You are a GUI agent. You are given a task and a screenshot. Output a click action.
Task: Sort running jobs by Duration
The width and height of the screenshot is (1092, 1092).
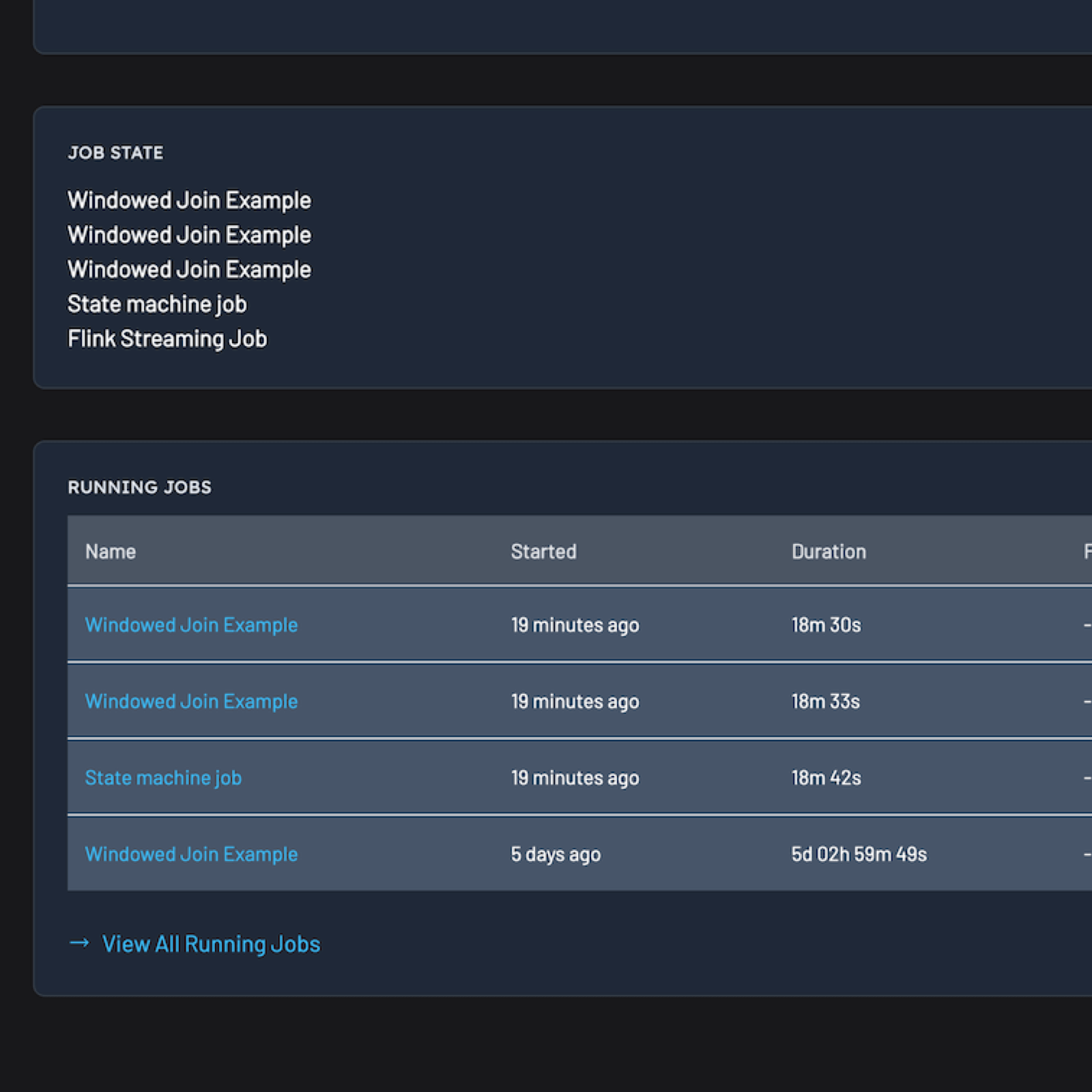(x=829, y=551)
